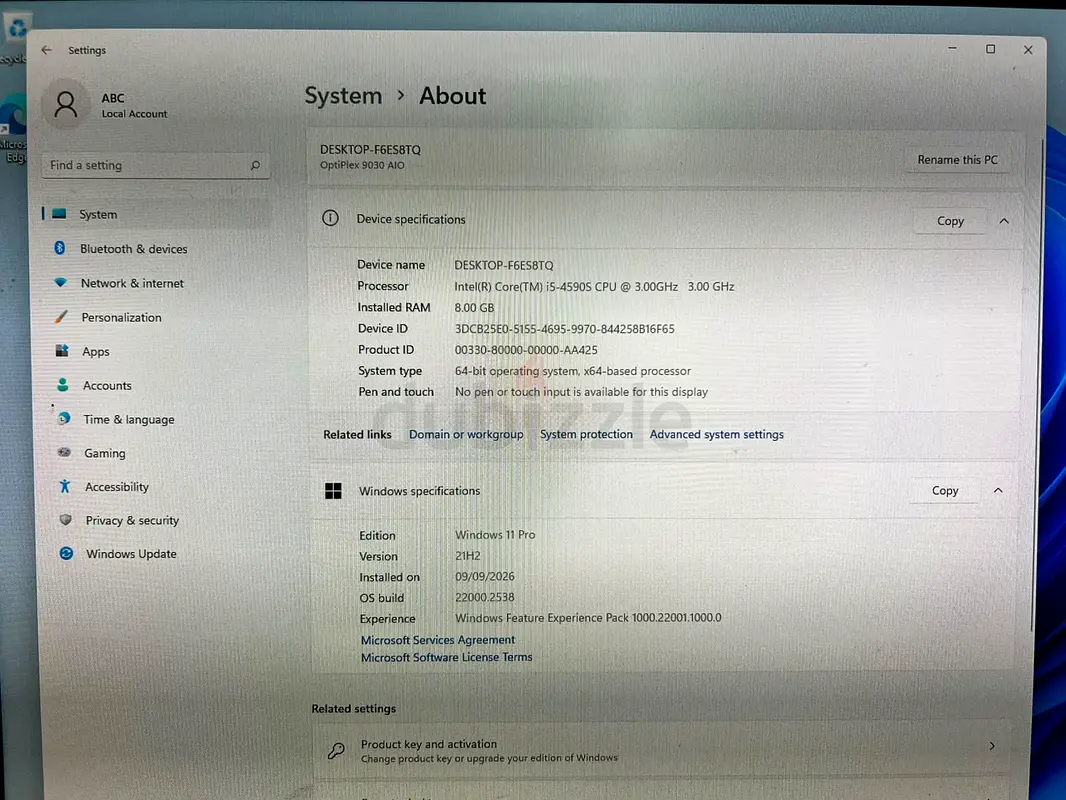Click the Apps icon in sidebar
Image resolution: width=1066 pixels, height=800 pixels.
(x=62, y=351)
